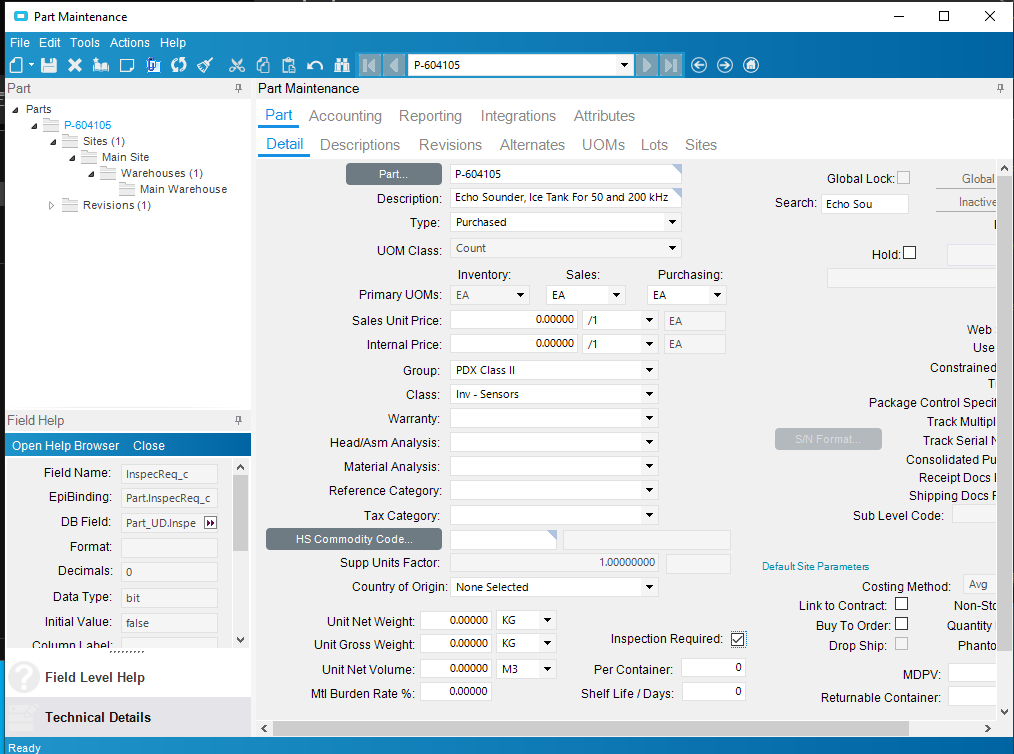This screenshot has width=1014, height=754.
Task: Open the part ID dropdown in the toolbar
Action: (x=624, y=65)
